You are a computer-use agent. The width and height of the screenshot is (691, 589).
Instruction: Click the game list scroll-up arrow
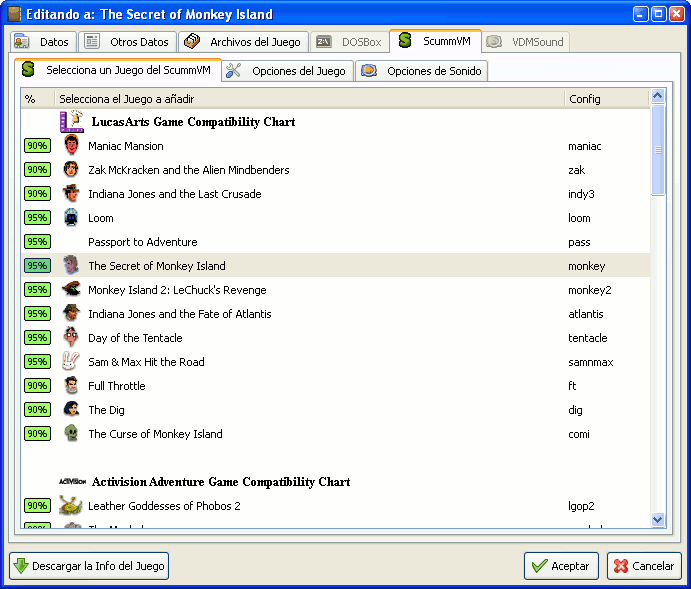(x=658, y=96)
